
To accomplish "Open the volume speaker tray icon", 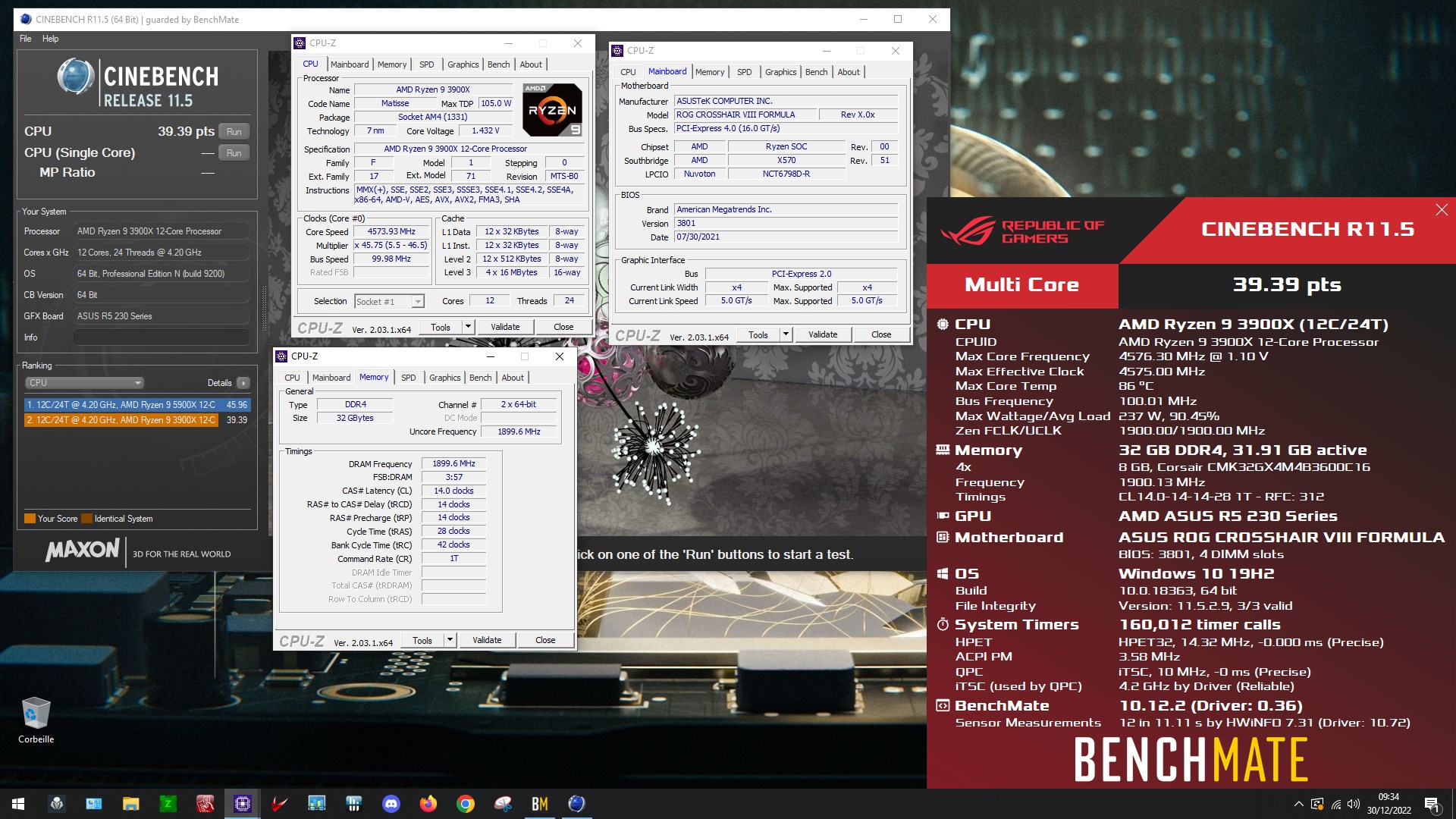I will 1354,804.
